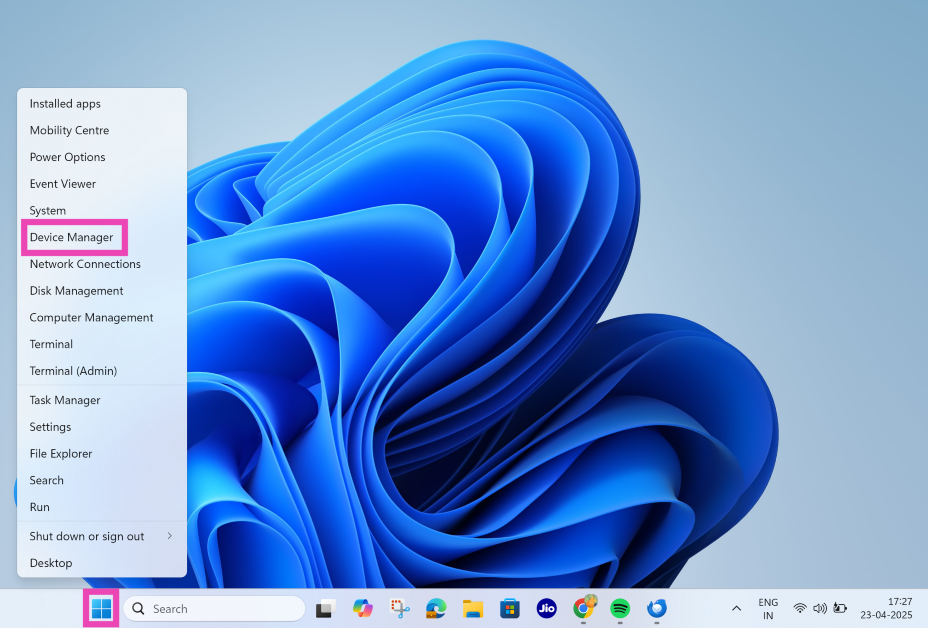Click the Windows Start button

click(x=101, y=608)
